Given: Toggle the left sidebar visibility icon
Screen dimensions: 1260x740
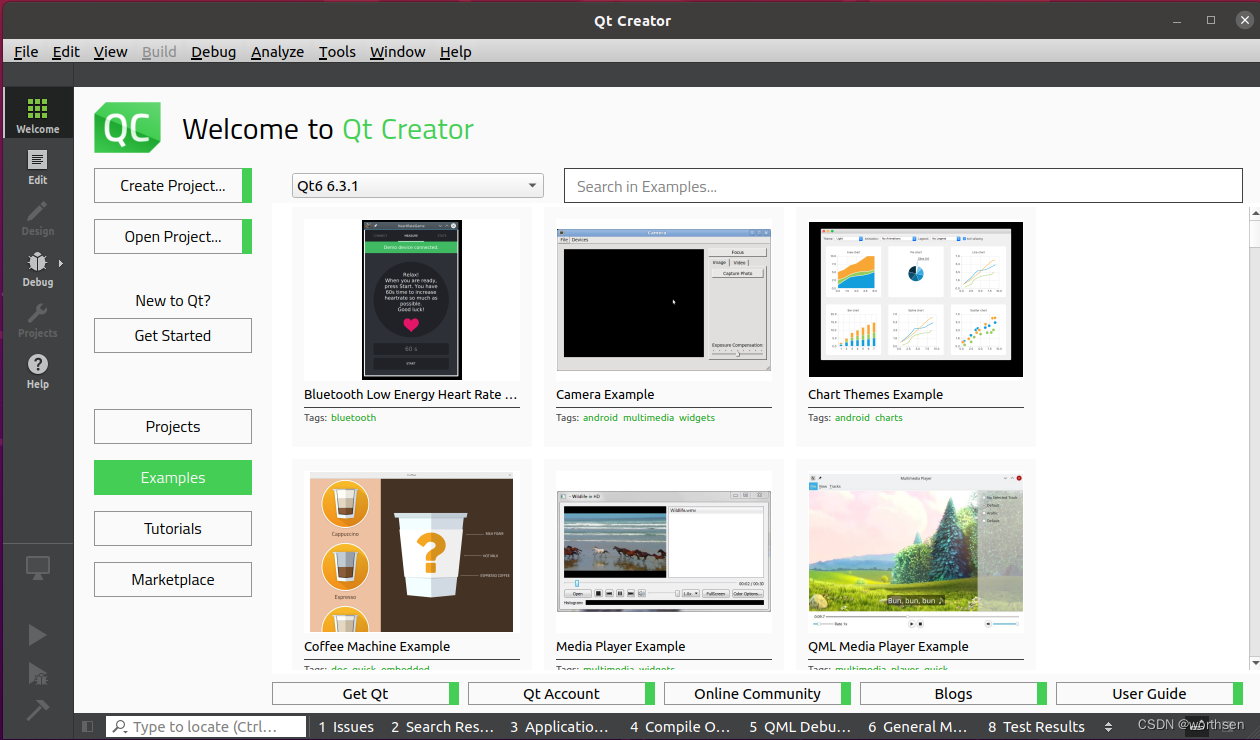Looking at the screenshot, I should 87,727.
